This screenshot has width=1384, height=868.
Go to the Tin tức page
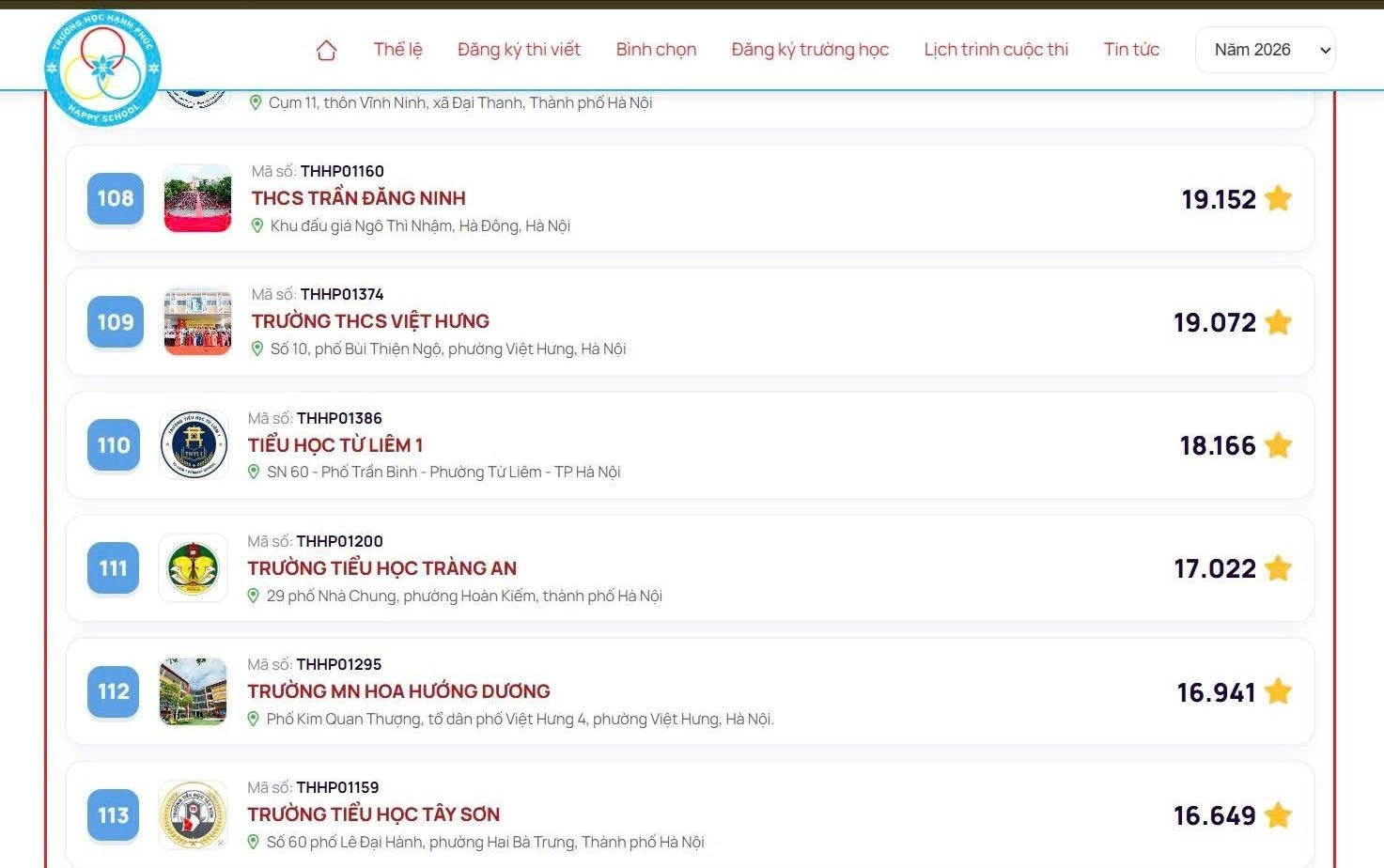click(1131, 50)
